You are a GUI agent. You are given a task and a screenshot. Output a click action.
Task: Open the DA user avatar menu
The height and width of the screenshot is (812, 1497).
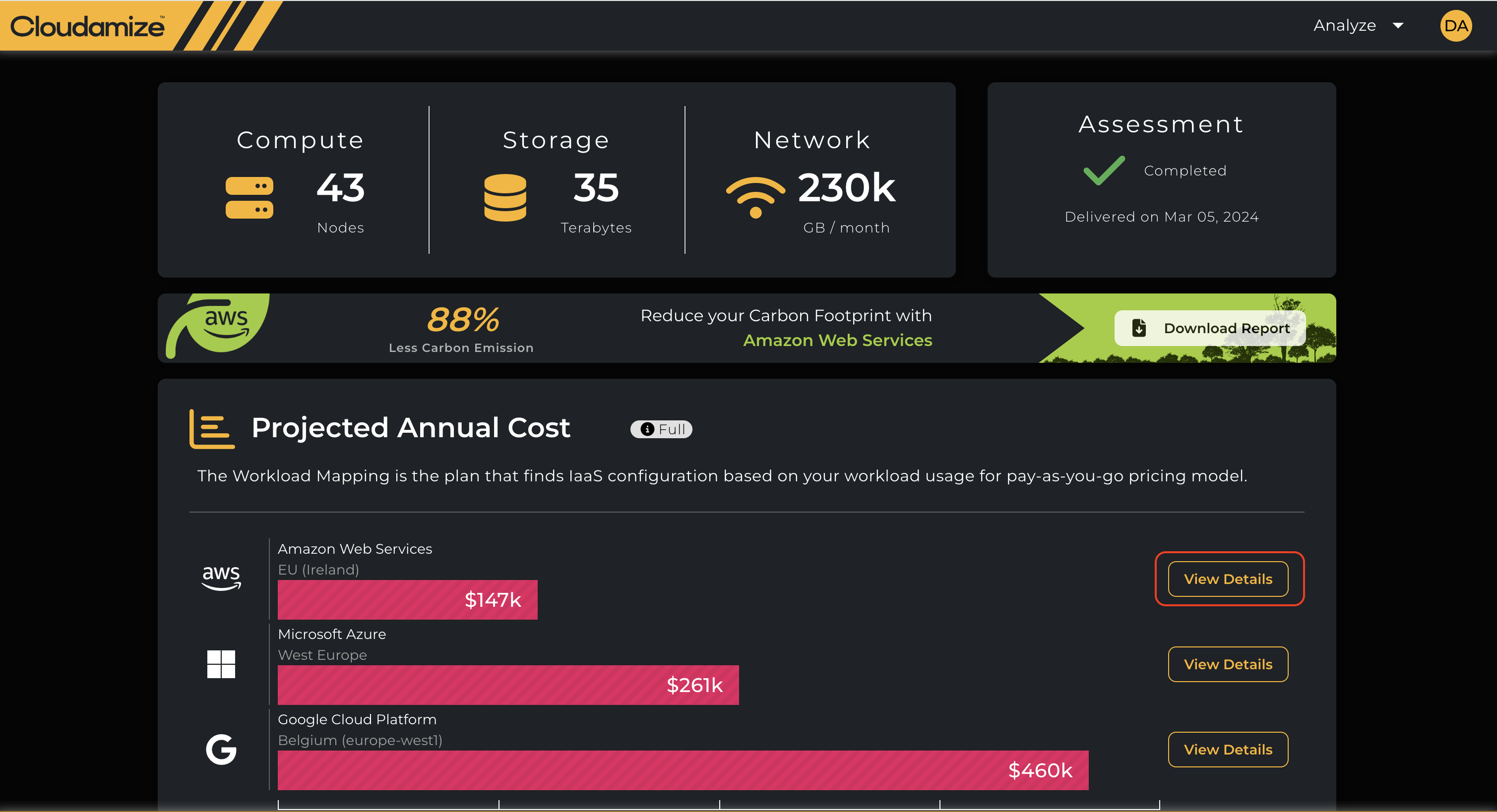tap(1455, 26)
